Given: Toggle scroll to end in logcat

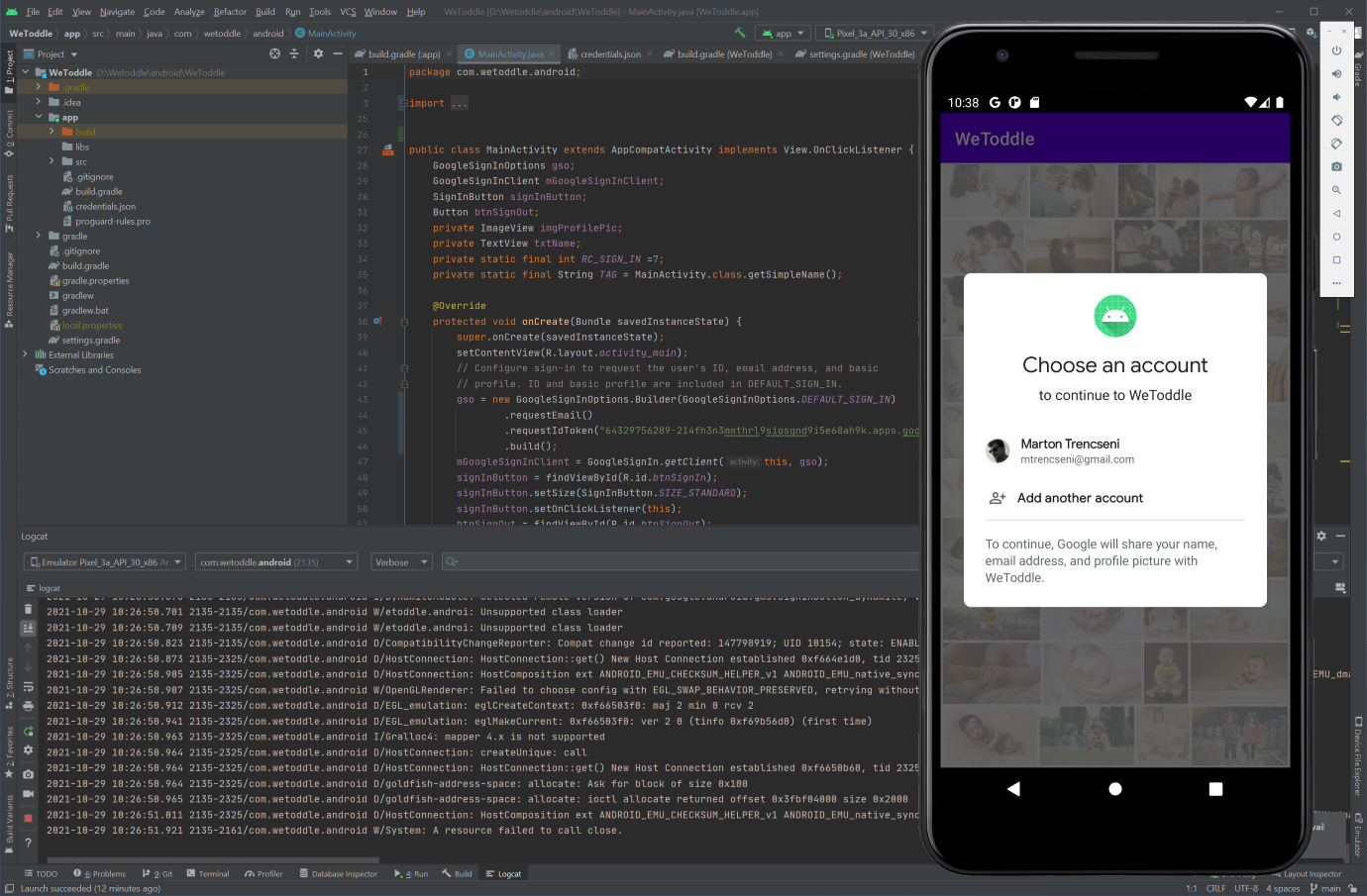Looking at the screenshot, I should pos(28,628).
